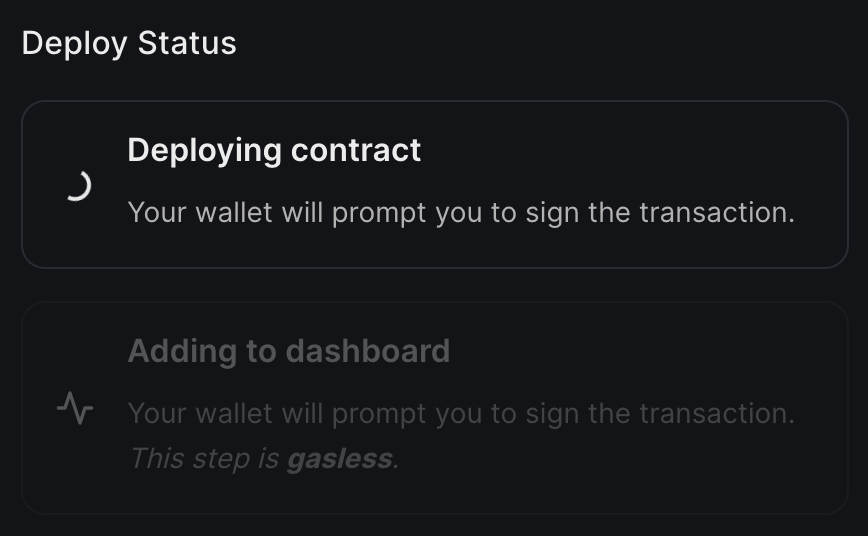Click the word 'Deploying' in first step title
This screenshot has width=868, height=536.
[205, 152]
